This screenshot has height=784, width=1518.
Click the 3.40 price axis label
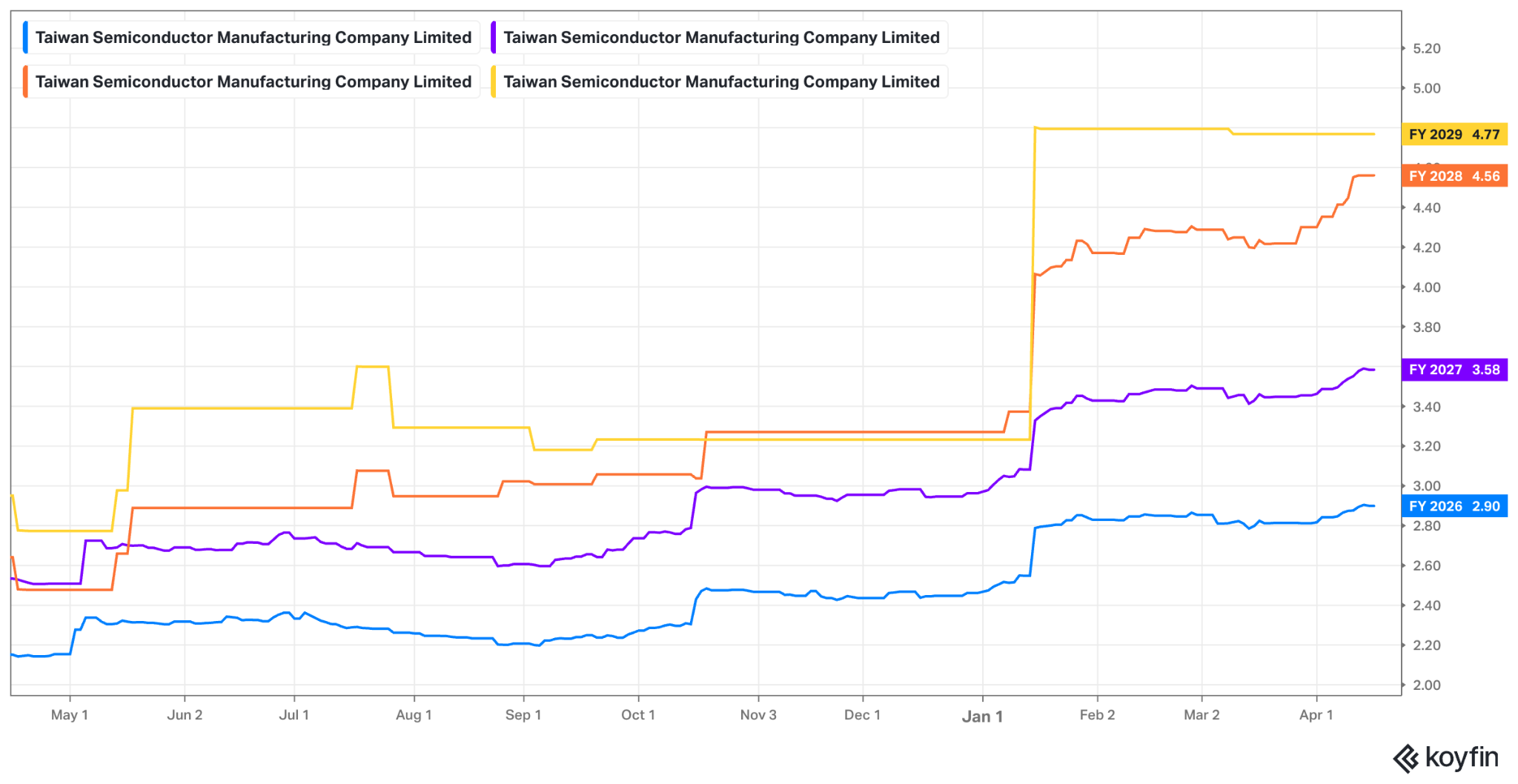pyautogui.click(x=1427, y=407)
